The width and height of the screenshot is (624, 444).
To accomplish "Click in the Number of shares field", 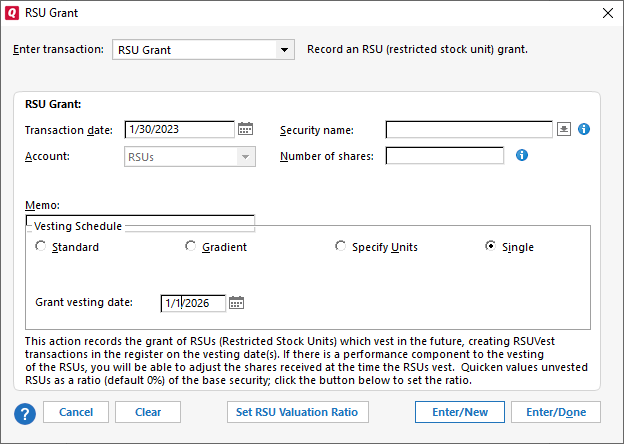I will point(445,155).
